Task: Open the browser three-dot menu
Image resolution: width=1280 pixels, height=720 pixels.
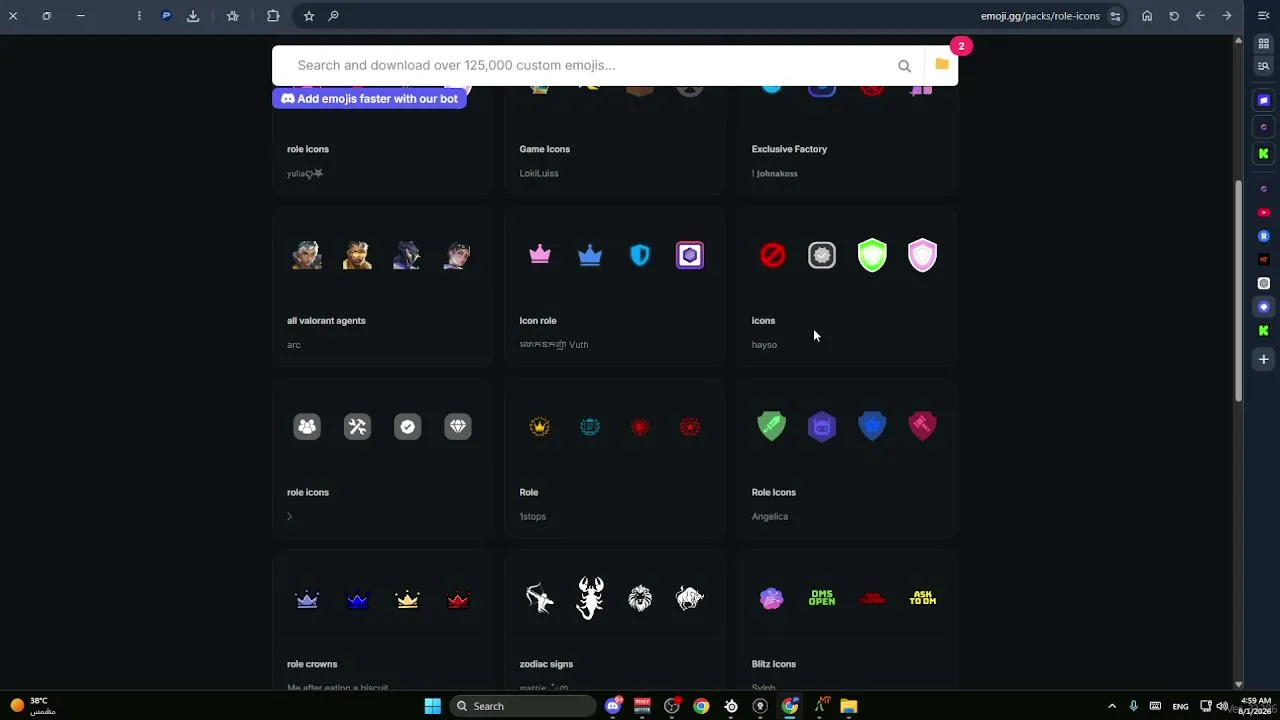Action: pyautogui.click(x=139, y=16)
